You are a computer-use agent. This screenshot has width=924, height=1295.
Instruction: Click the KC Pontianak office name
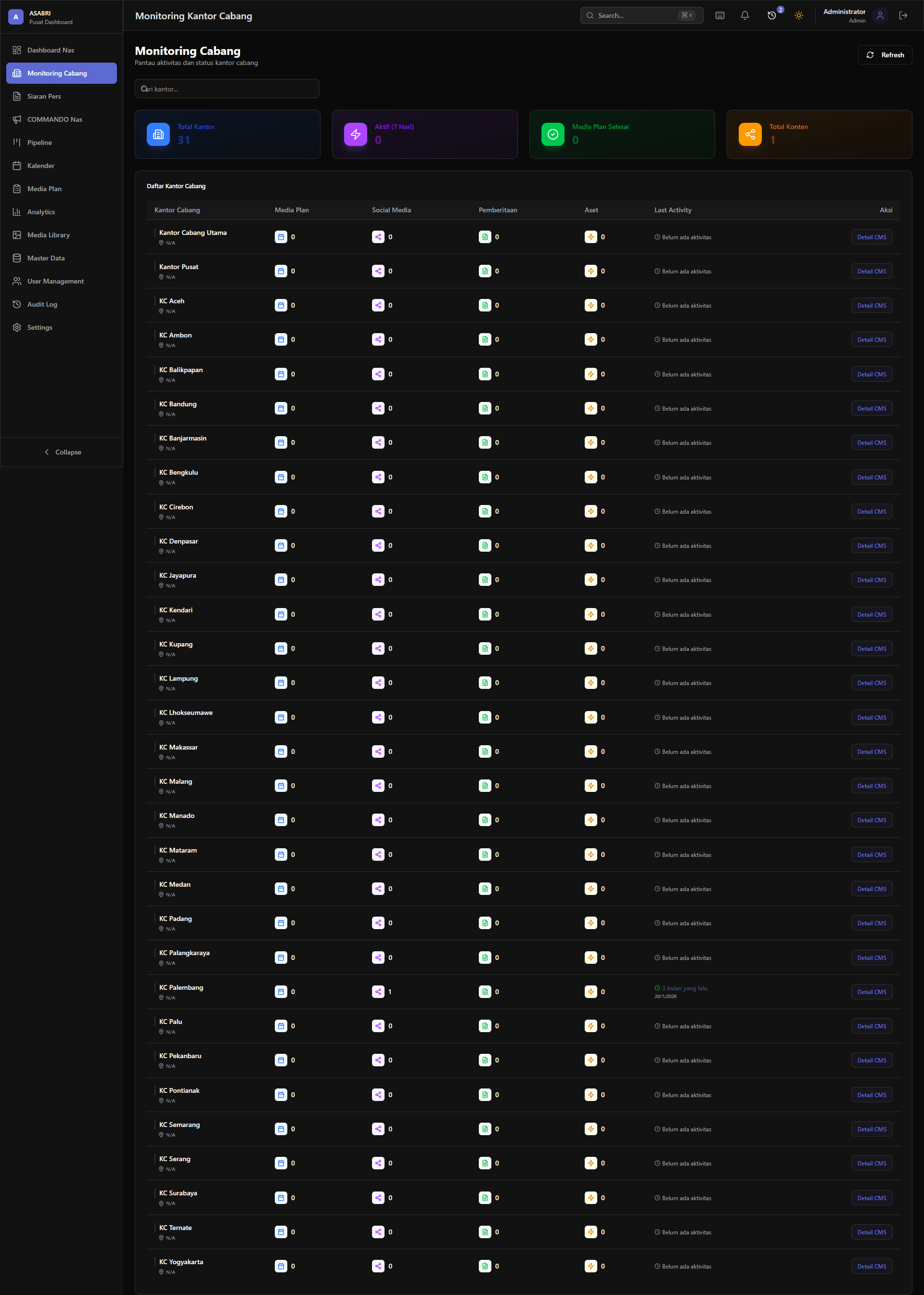(179, 1091)
